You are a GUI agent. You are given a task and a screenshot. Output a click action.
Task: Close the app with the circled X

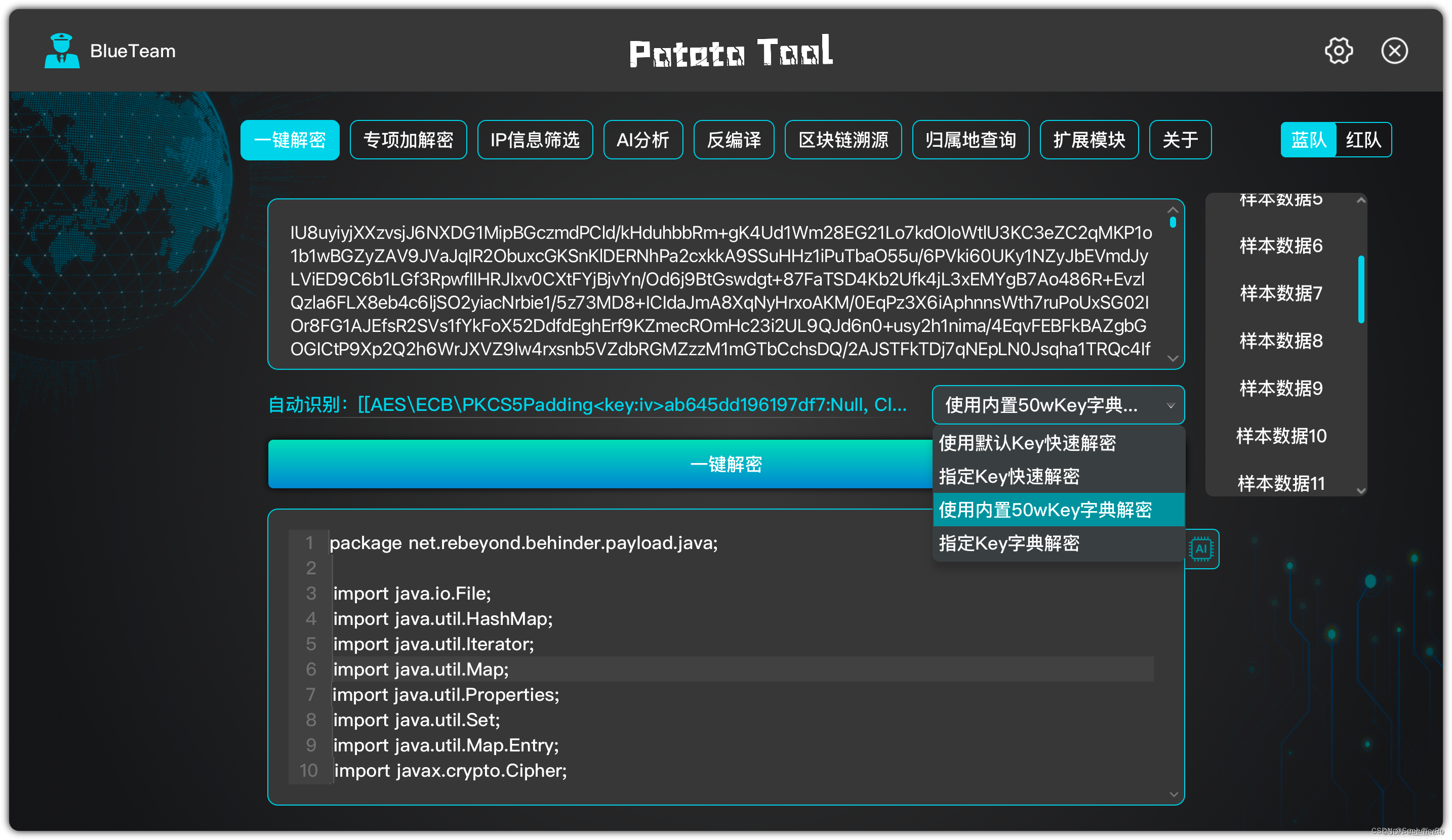tap(1394, 51)
